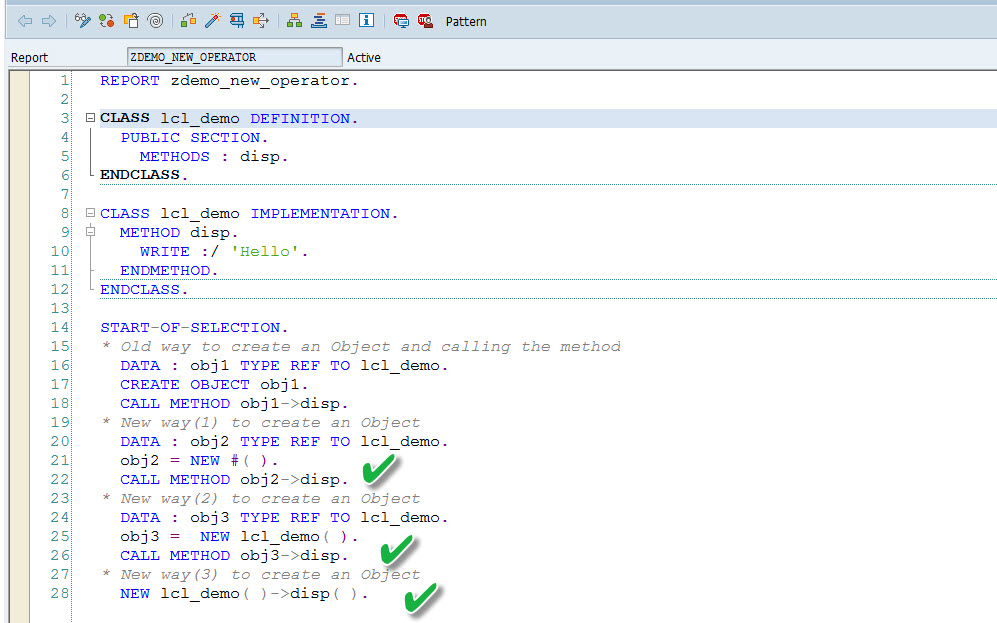Viewport: 997px width, 623px height.
Task: Toggle the Display/Change mode icon
Action: [x=83, y=19]
